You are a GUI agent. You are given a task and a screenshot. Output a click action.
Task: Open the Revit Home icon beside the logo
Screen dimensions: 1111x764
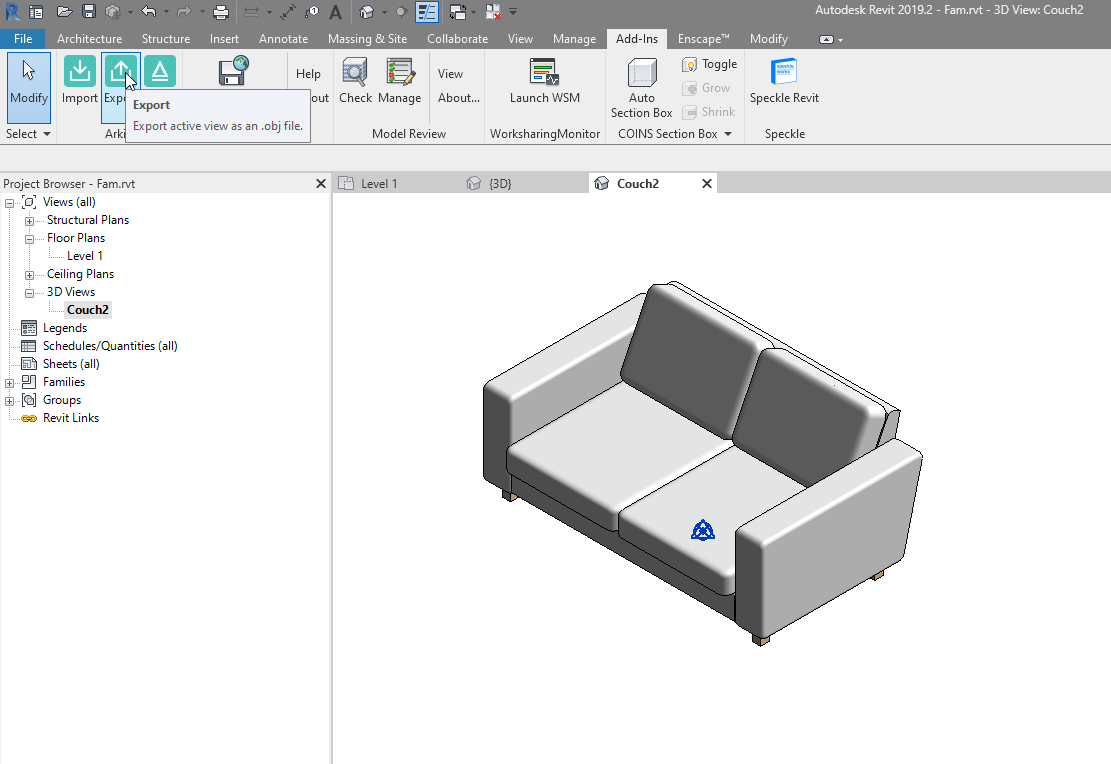click(35, 11)
